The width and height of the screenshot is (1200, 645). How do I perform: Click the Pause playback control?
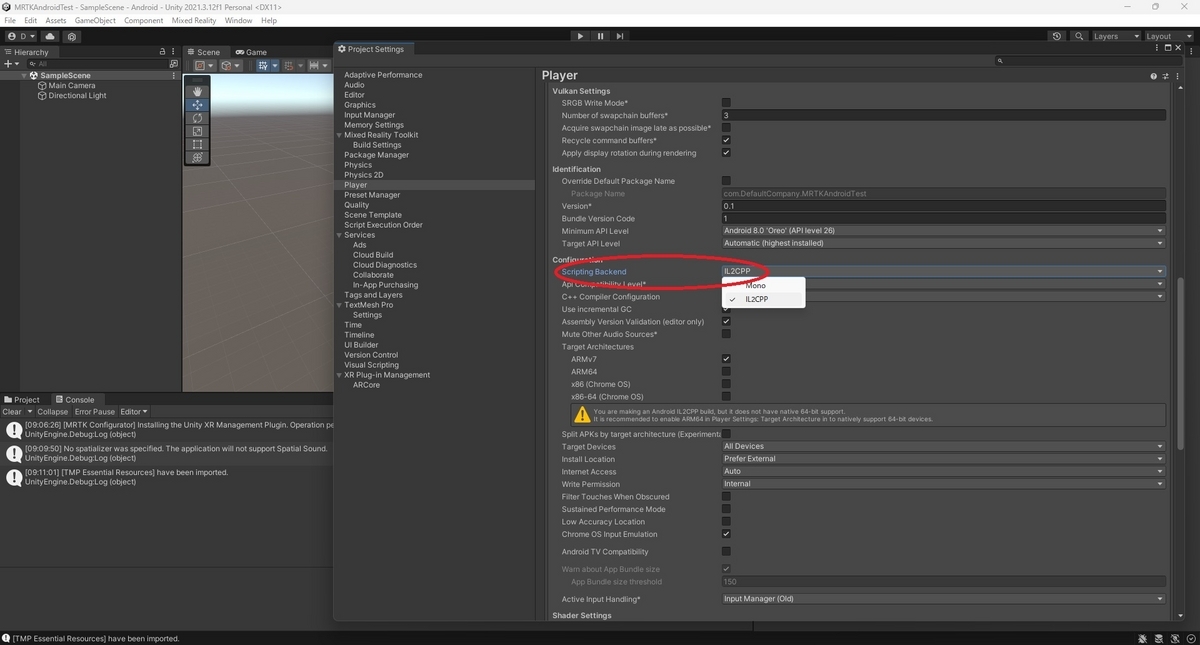click(x=600, y=36)
